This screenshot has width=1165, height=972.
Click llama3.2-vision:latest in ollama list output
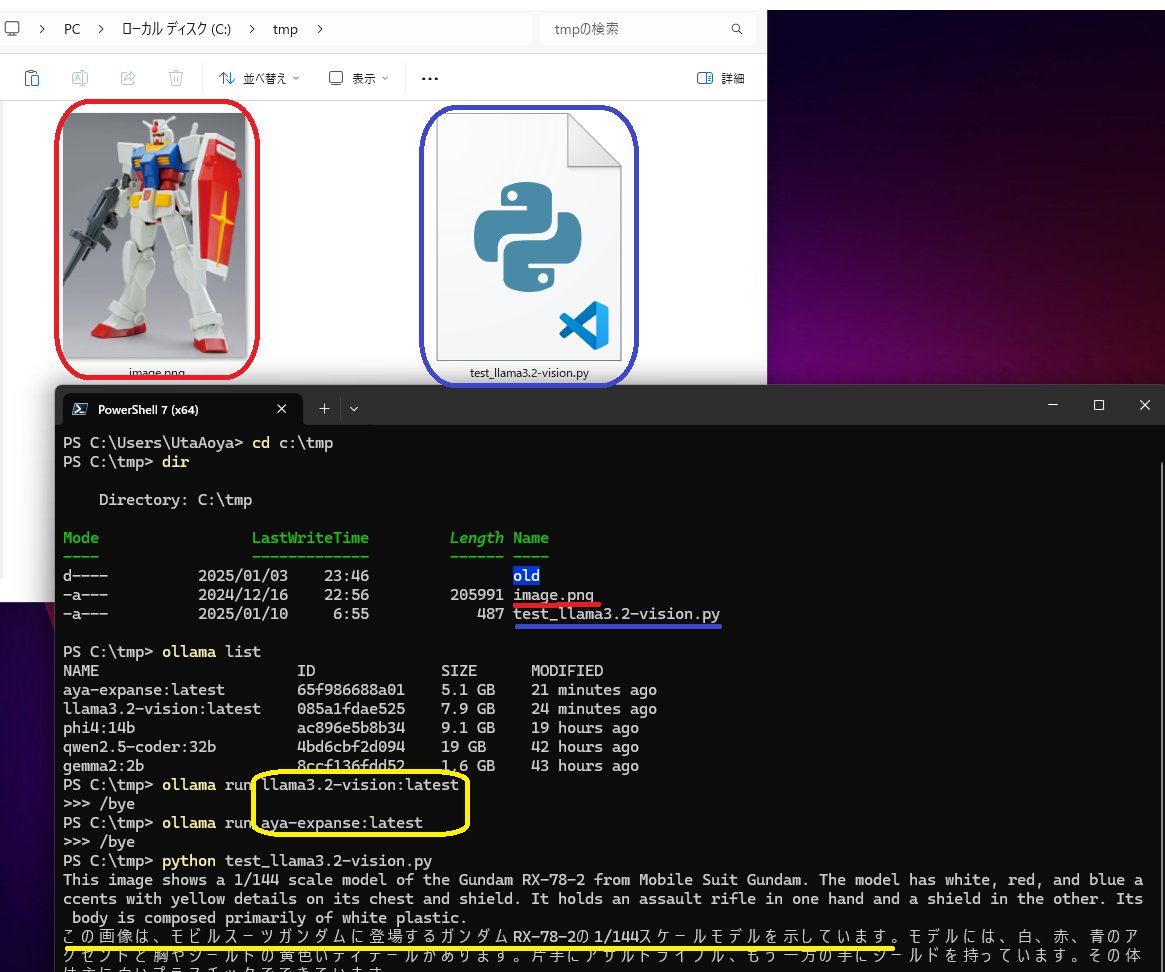[x=162, y=709]
